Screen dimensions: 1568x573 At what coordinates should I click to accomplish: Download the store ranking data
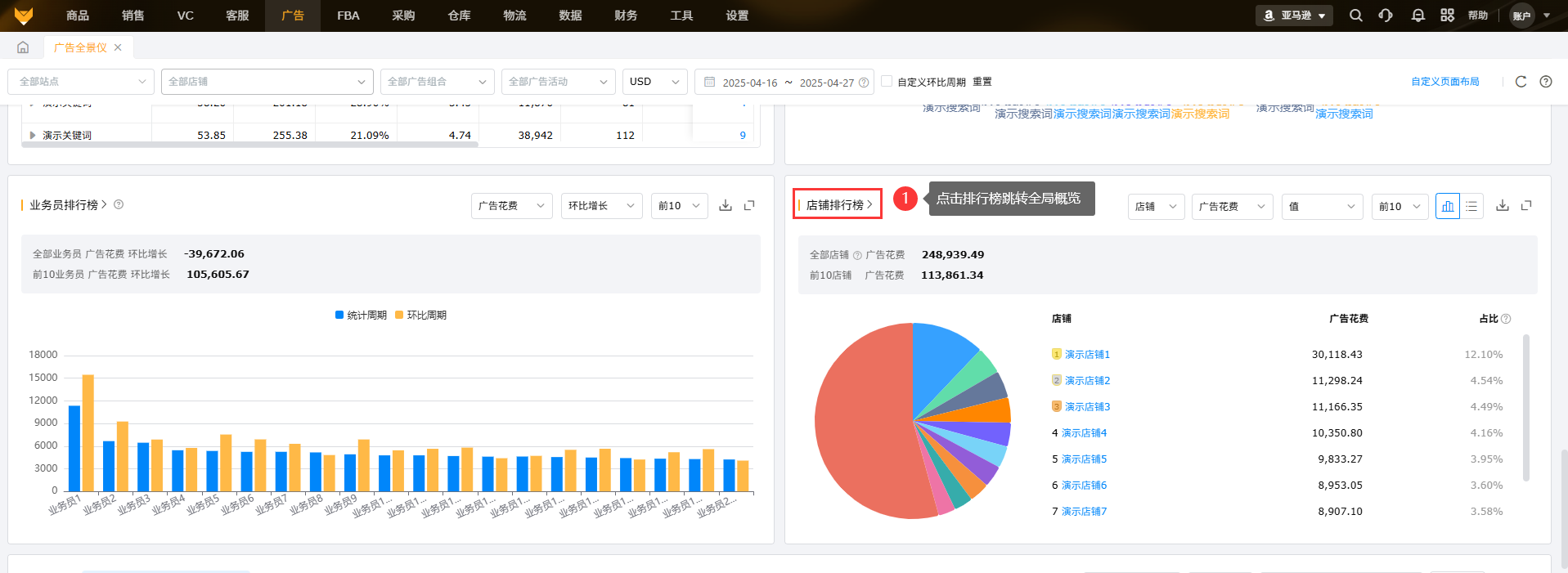point(1502,206)
